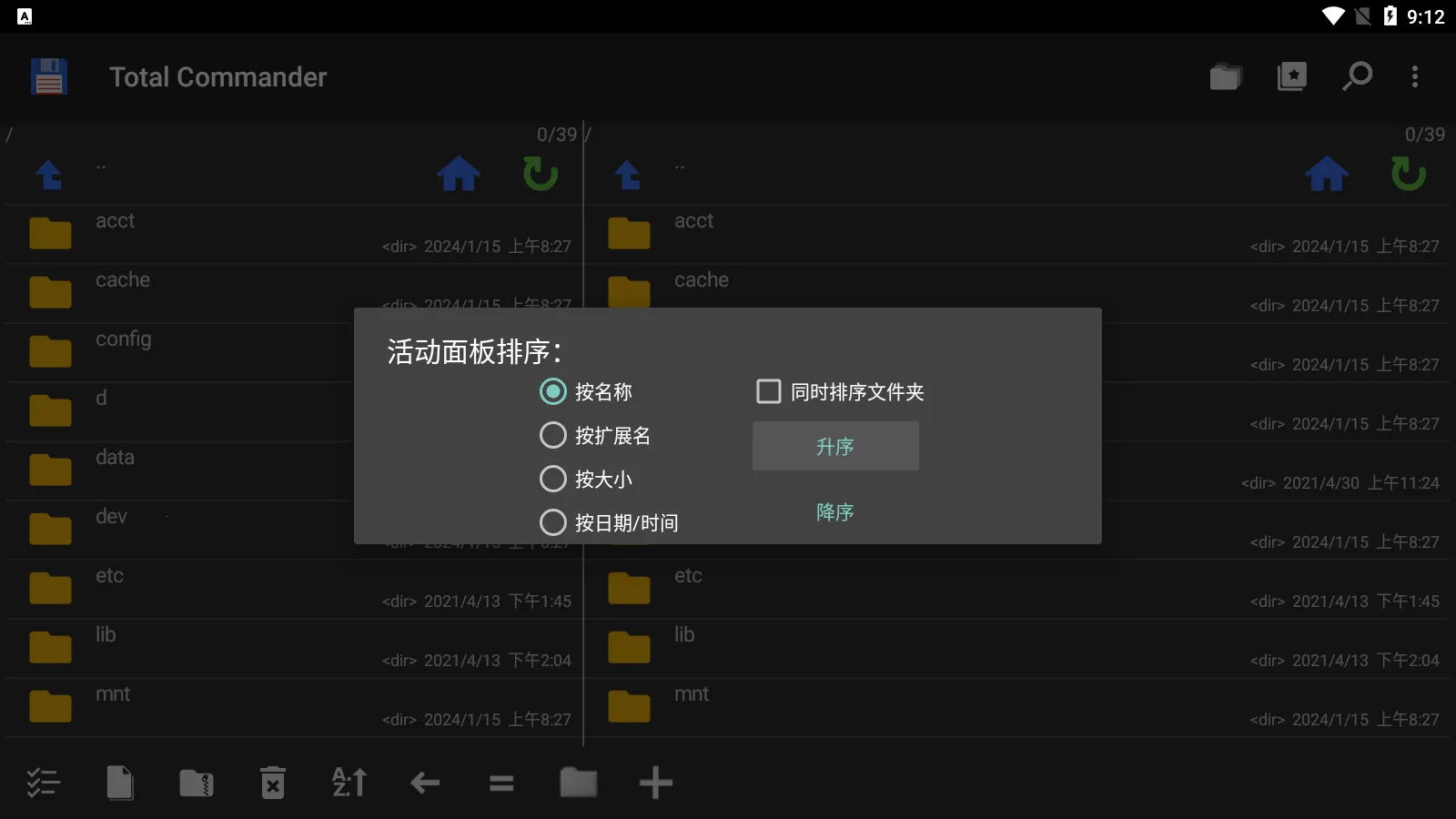Click the 升序 button
The height and width of the screenshot is (819, 1456).
click(835, 446)
